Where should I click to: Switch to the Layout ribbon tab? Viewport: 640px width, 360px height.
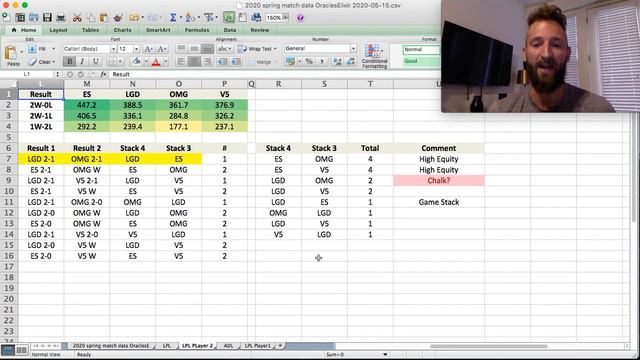pos(58,30)
